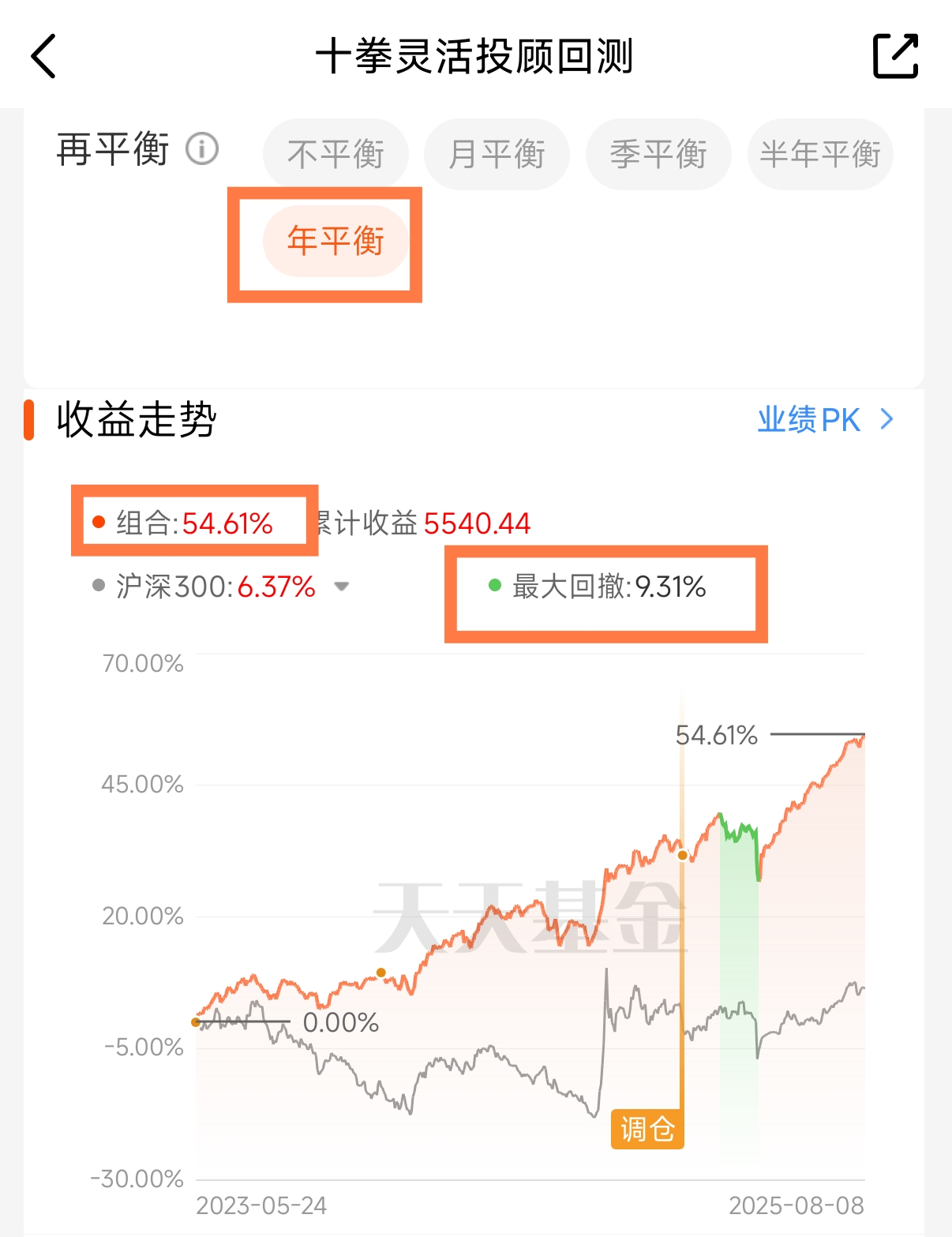Click the orange 组合 legend dot
Viewport: 952px width, 1237px height.
(99, 522)
